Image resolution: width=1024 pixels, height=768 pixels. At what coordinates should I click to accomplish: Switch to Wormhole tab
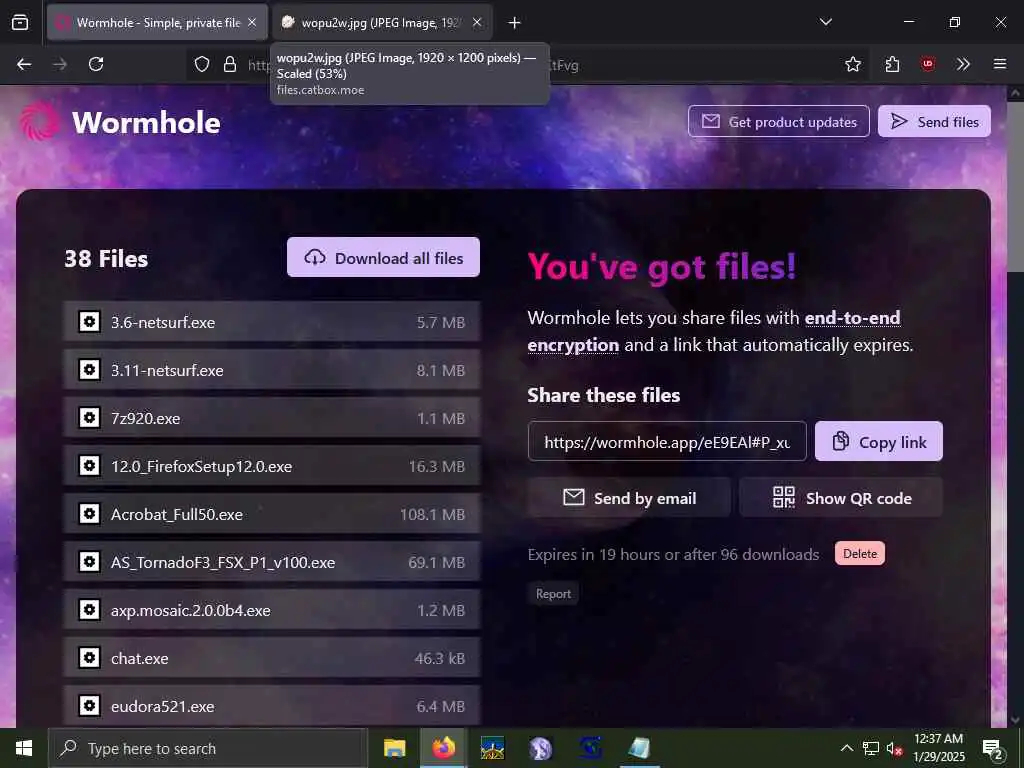point(157,22)
